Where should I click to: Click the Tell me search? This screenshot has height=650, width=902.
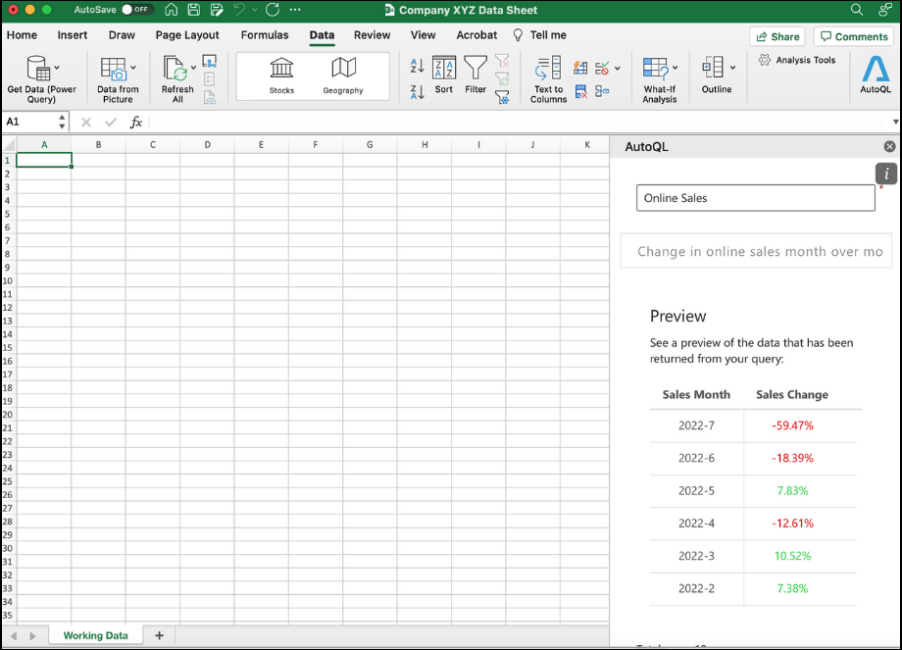pos(540,35)
